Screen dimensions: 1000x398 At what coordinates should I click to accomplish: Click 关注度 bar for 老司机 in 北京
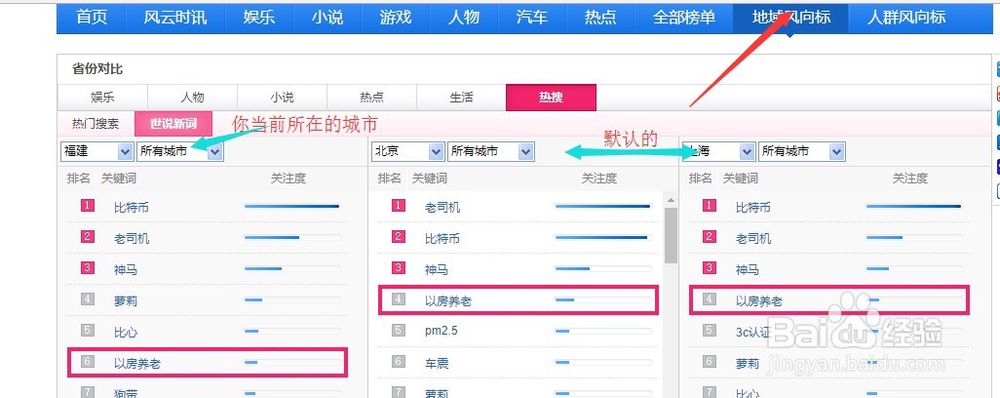tap(603, 206)
